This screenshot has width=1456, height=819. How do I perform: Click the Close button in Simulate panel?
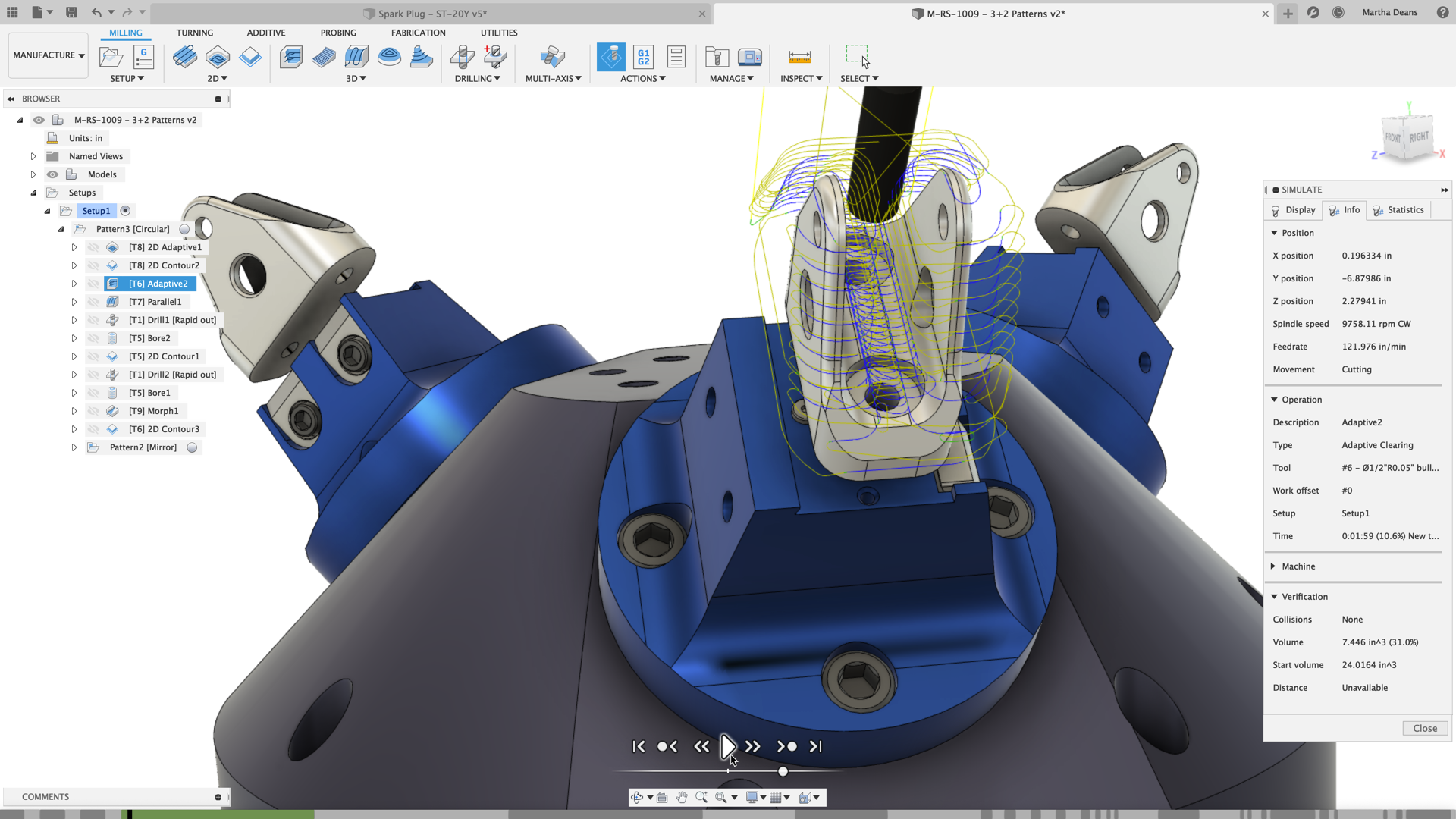[x=1425, y=728]
